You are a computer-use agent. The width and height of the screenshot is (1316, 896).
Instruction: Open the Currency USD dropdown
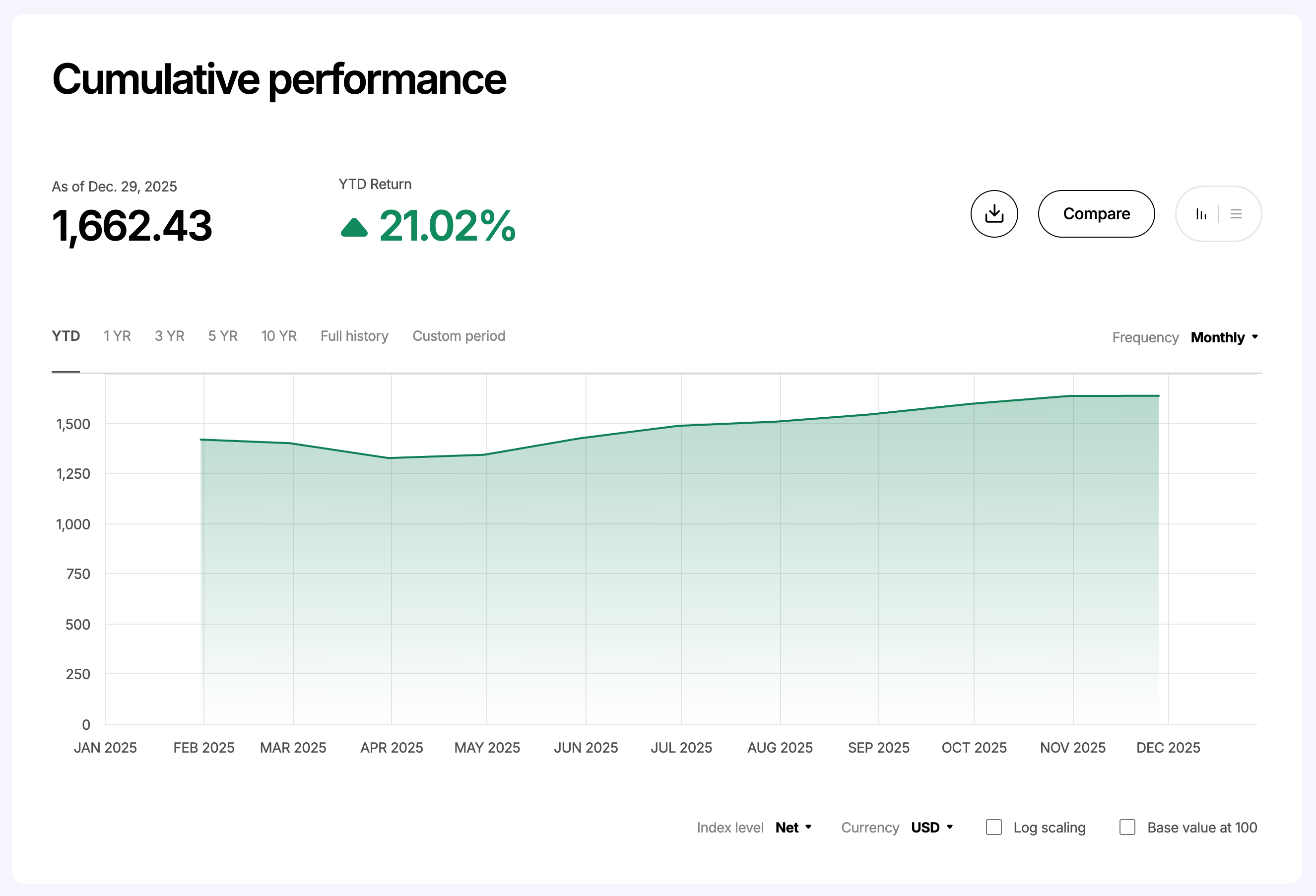(x=931, y=828)
